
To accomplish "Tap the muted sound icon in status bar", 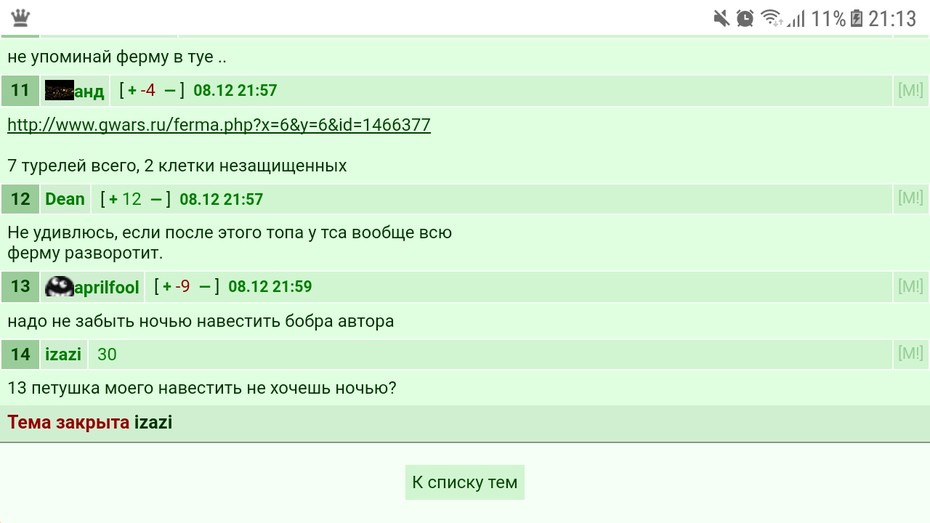I will click(721, 18).
